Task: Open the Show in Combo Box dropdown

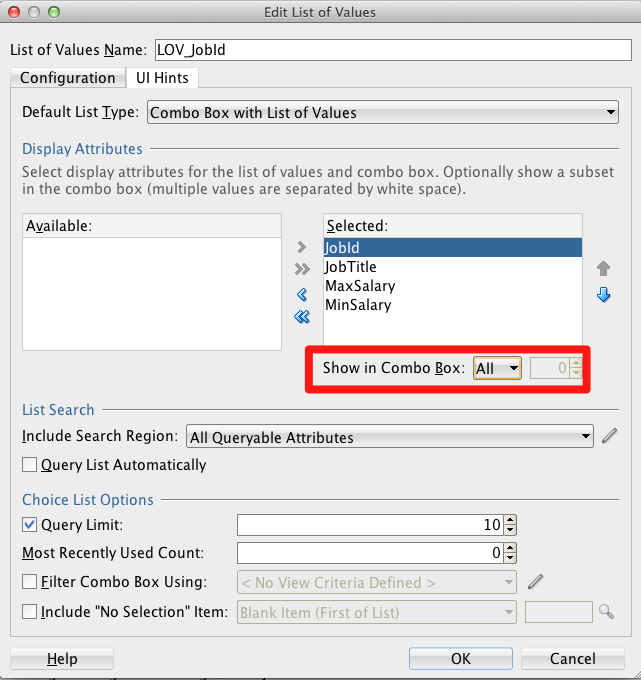Action: (497, 368)
